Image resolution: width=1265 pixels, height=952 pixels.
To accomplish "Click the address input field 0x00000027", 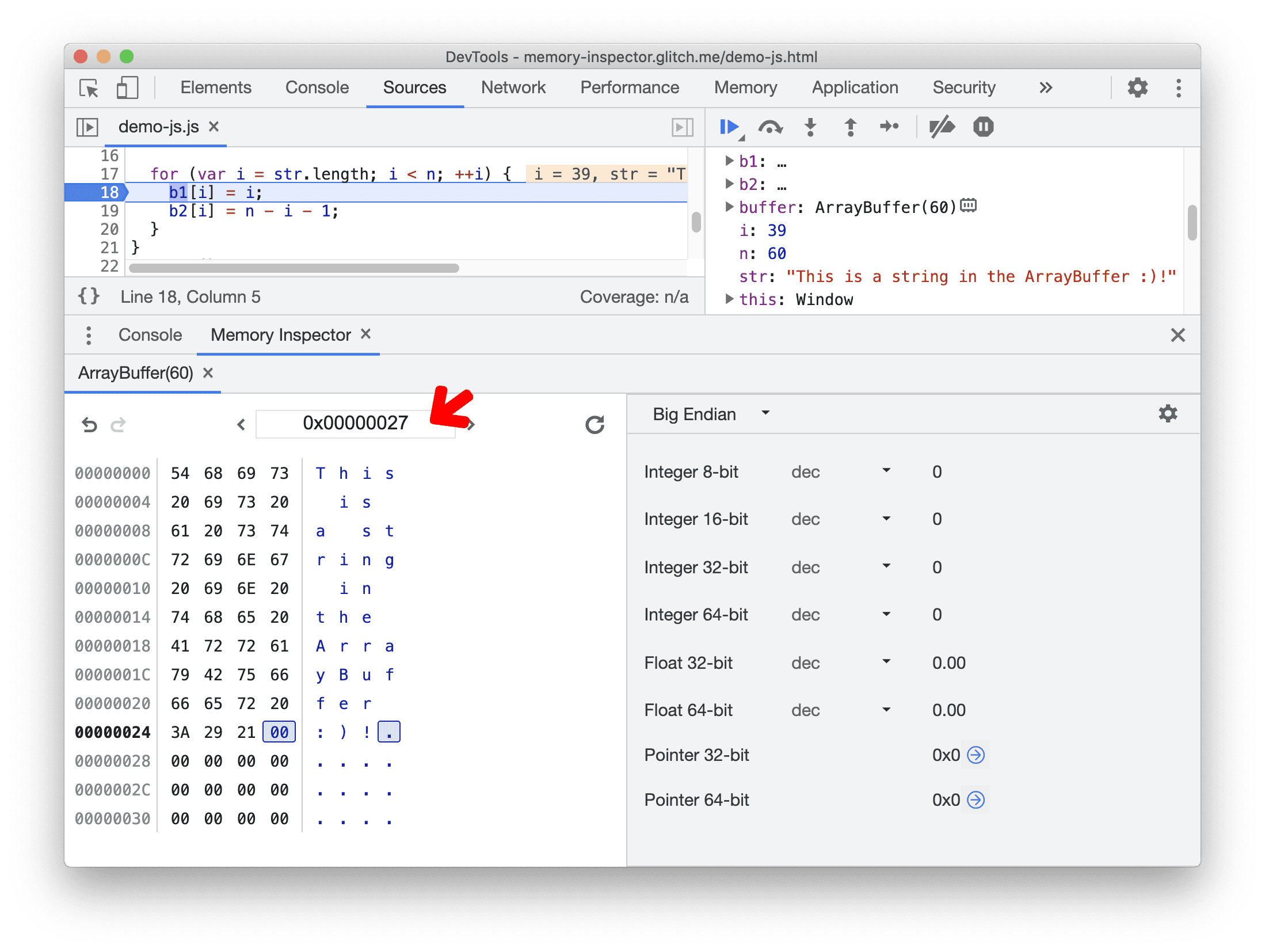I will coord(354,422).
